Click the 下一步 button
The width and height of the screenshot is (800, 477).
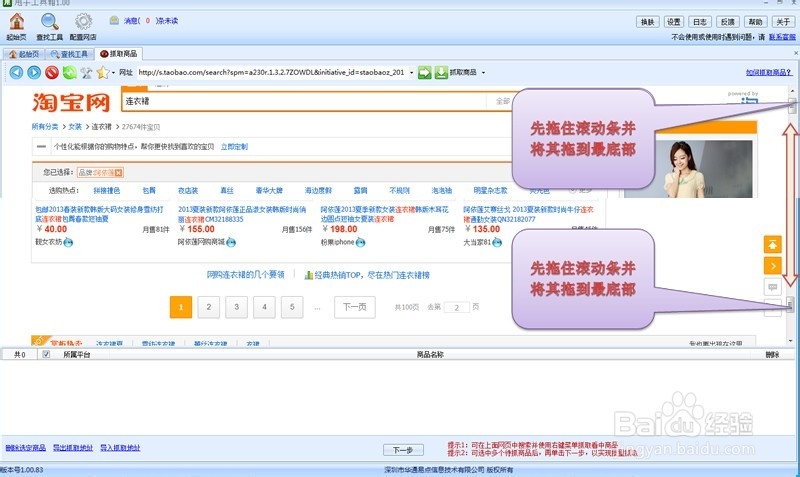tap(403, 450)
